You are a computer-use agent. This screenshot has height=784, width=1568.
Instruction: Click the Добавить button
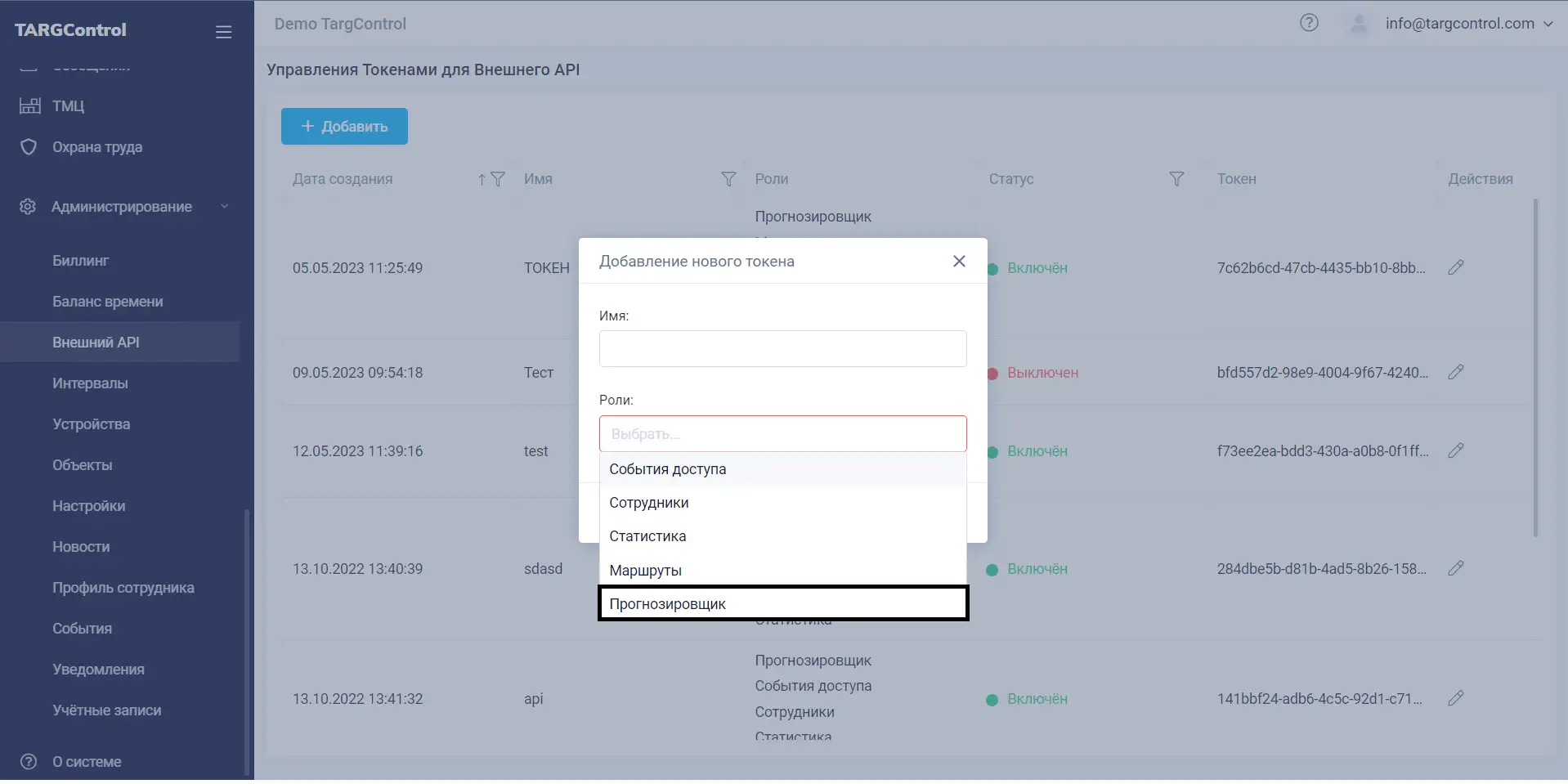coord(343,126)
